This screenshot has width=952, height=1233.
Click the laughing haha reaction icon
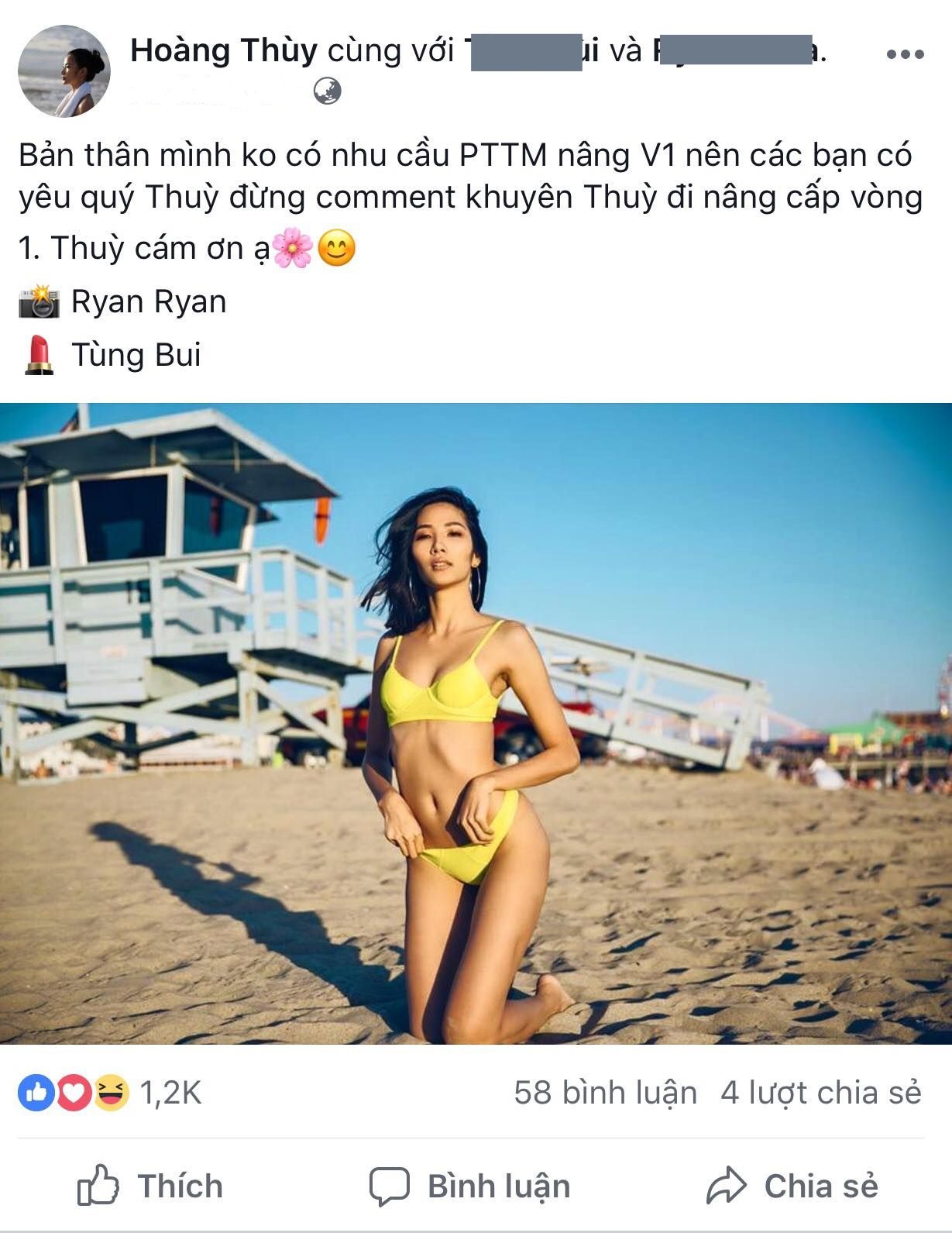click(112, 1093)
